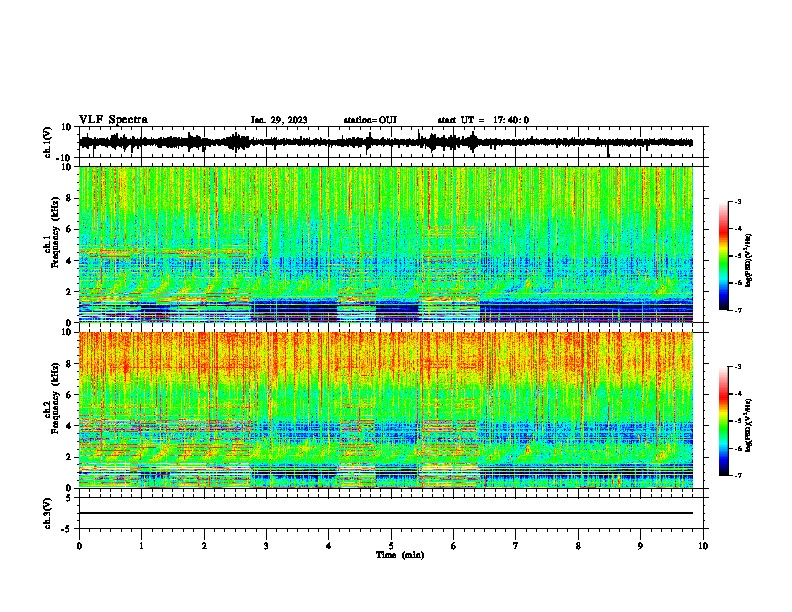792x612 pixels.
Task: Click time axis tick label "1"
Action: pos(141,546)
